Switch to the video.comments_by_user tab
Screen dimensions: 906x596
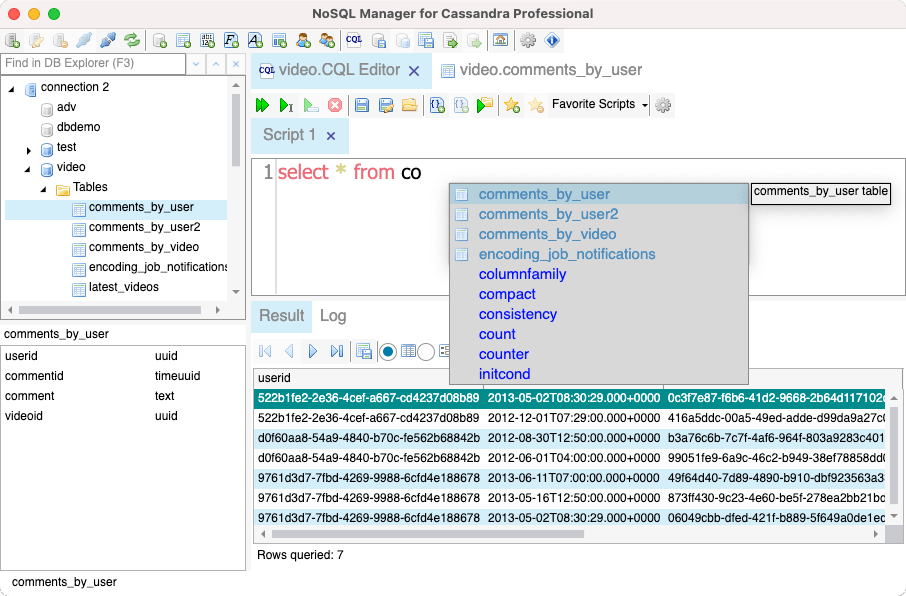550,70
